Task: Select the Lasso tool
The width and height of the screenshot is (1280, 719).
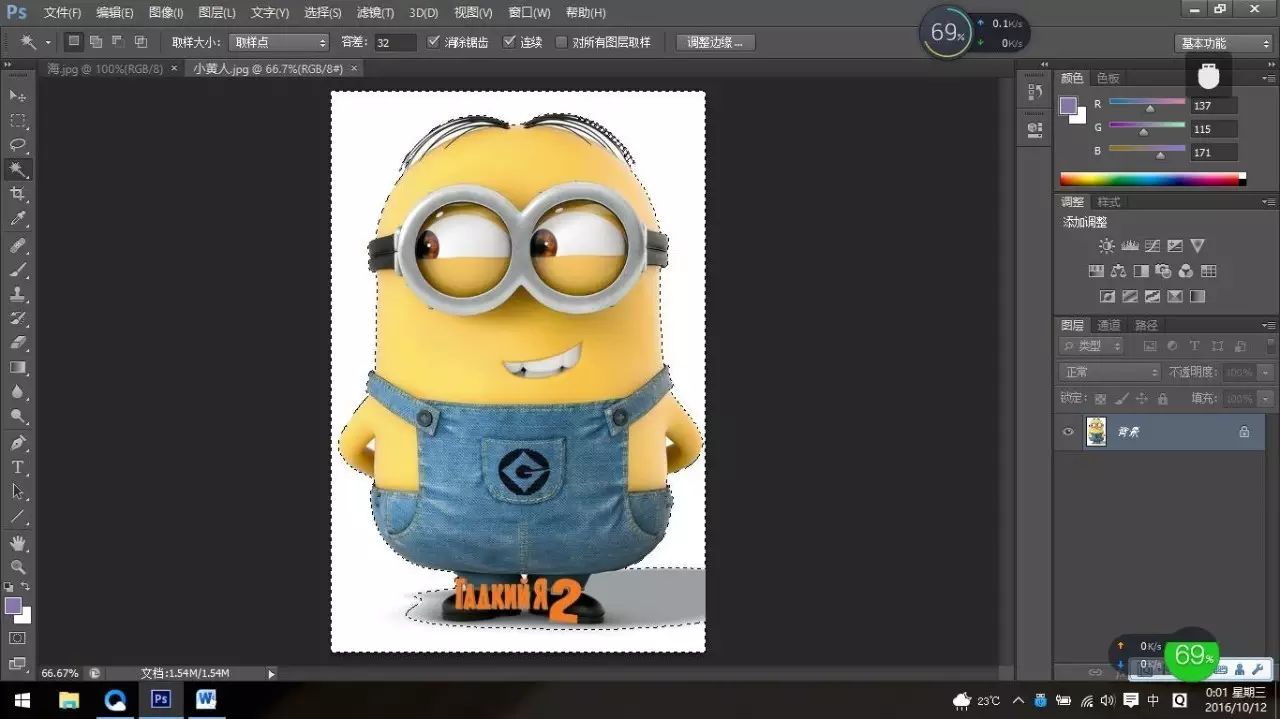Action: click(x=18, y=145)
